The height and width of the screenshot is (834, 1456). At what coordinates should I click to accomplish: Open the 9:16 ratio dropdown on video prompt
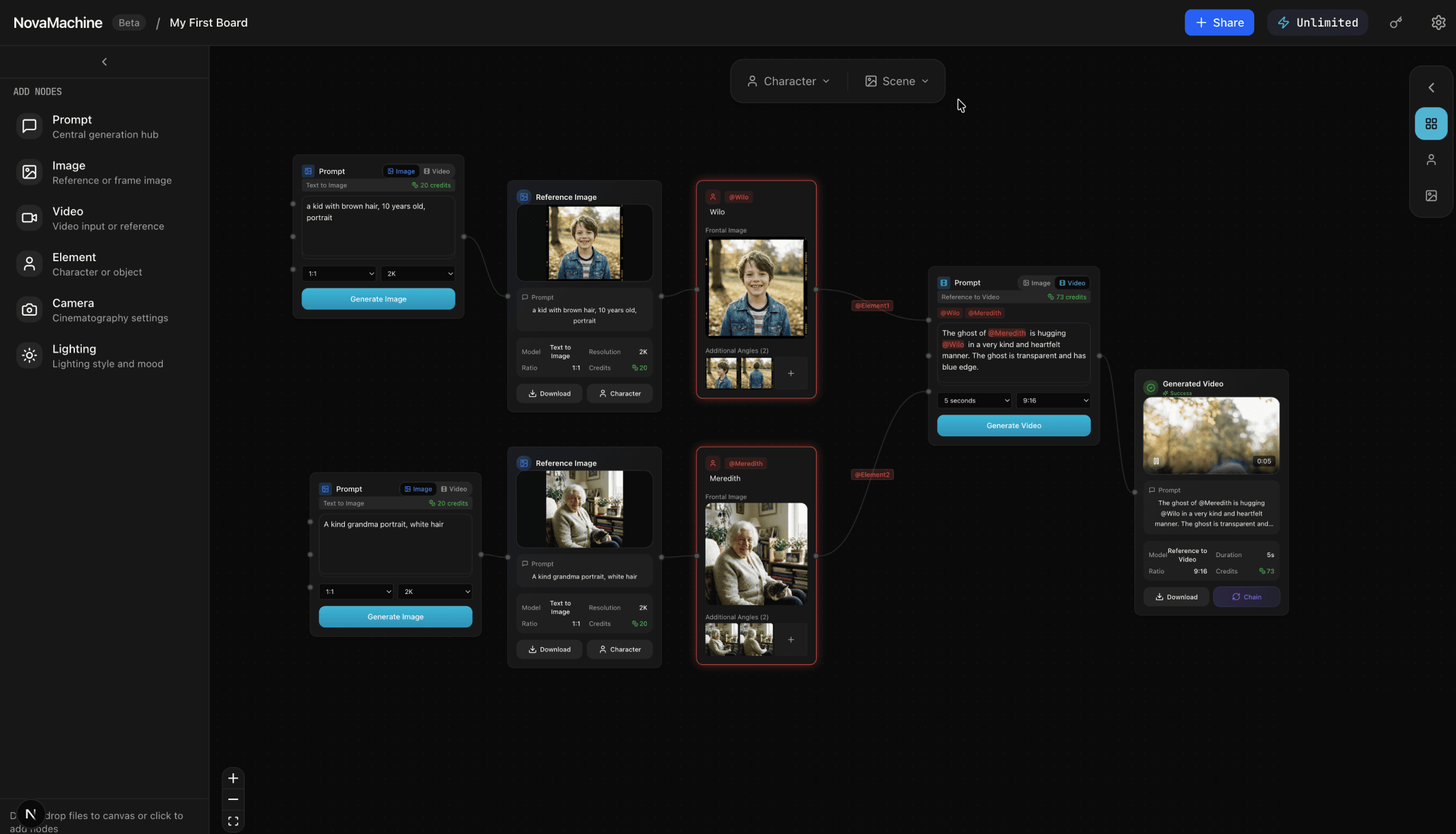click(x=1053, y=400)
